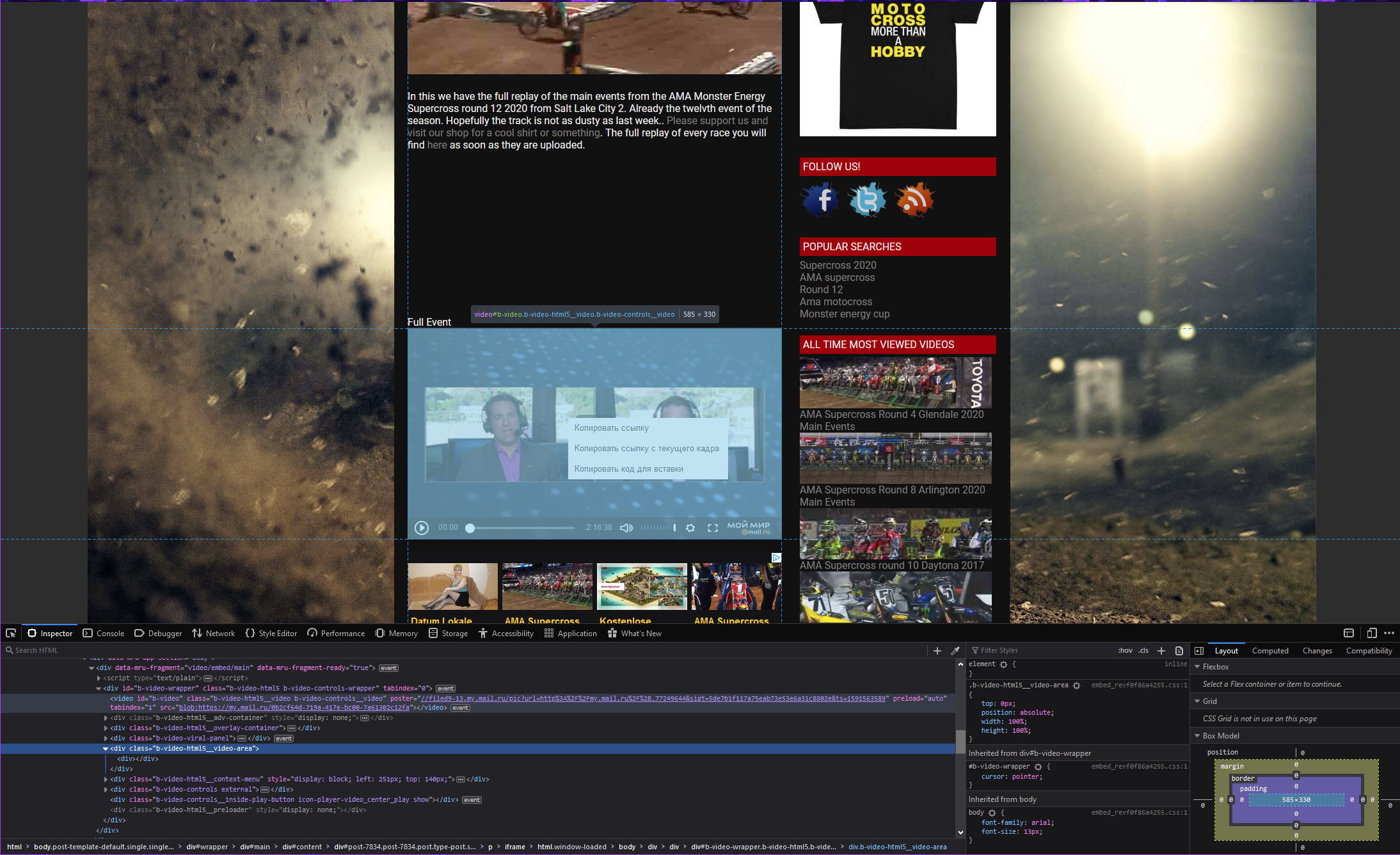Toggle the :hov pseudo-class panel
This screenshot has width=1400, height=855.
click(x=1125, y=650)
